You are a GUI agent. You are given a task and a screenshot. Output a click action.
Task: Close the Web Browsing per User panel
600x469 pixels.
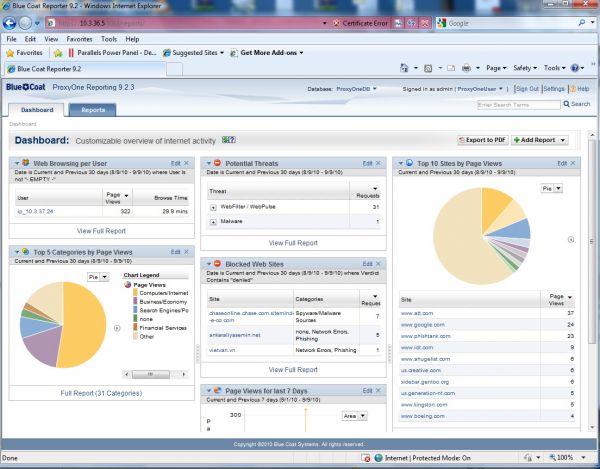186,163
